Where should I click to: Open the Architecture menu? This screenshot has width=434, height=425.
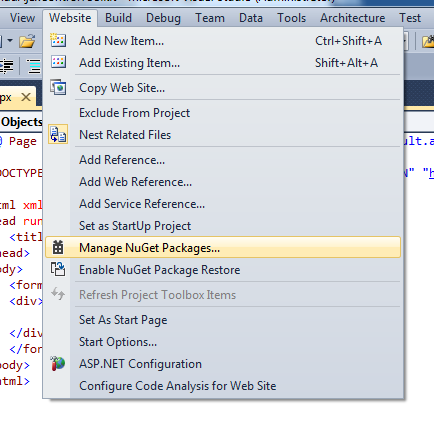tap(353, 18)
